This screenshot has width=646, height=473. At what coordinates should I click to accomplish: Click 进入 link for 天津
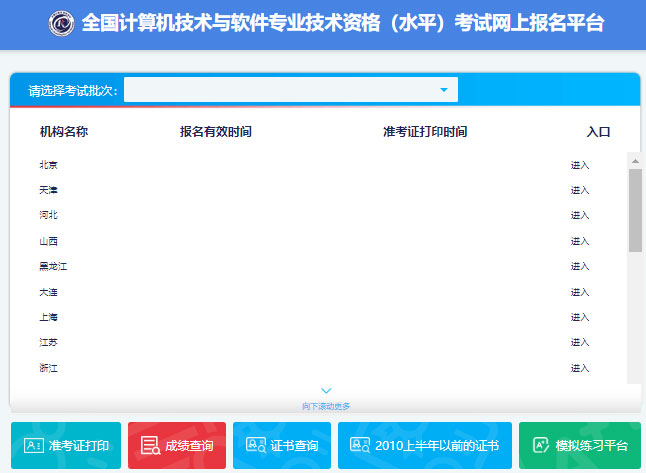tap(580, 190)
